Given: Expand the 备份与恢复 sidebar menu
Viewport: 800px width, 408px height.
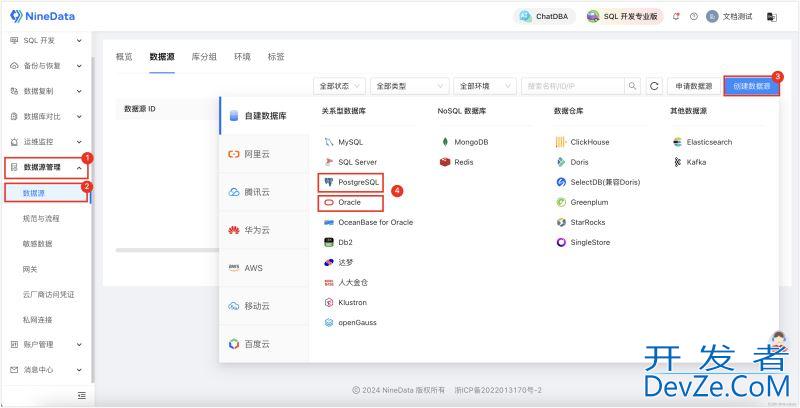Looking at the screenshot, I should tap(46, 66).
